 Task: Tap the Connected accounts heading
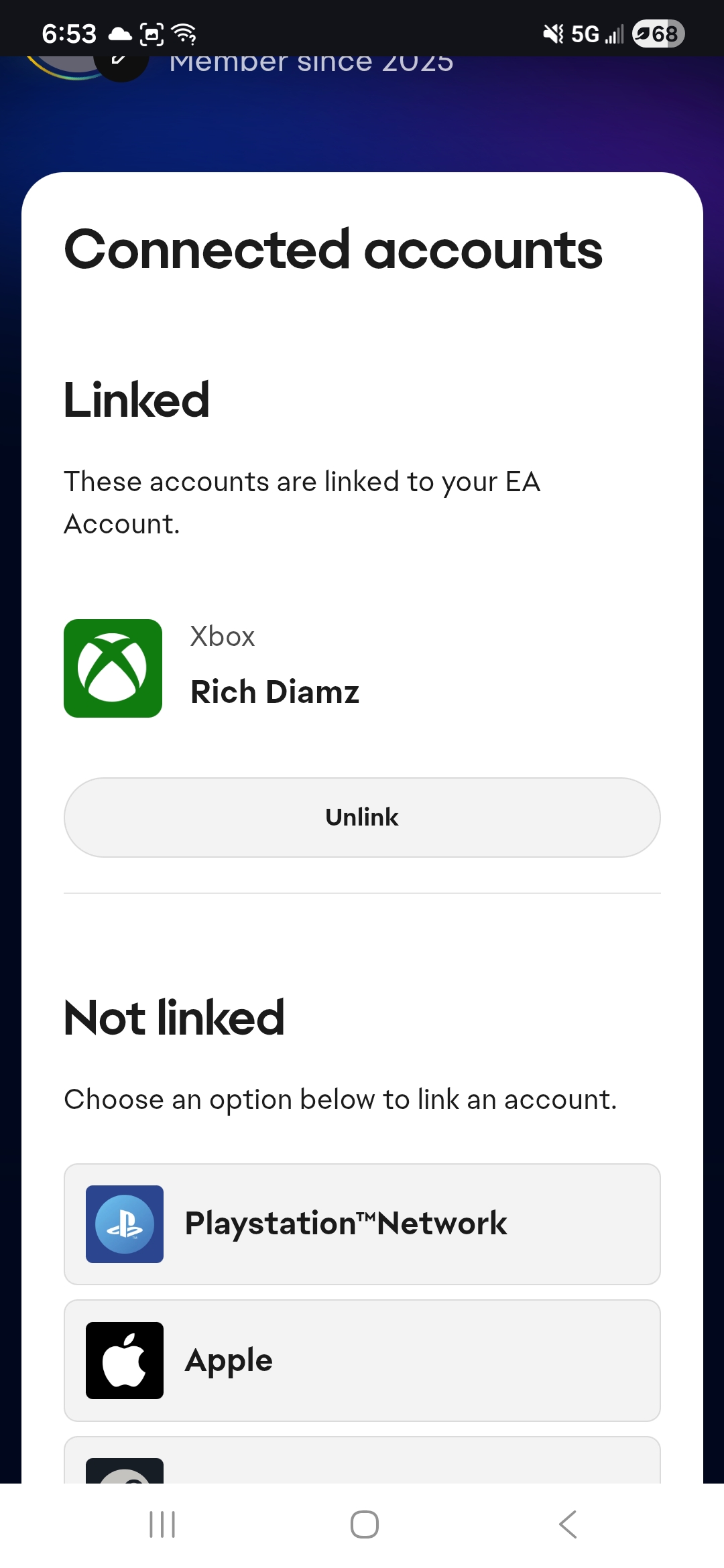[x=333, y=249]
